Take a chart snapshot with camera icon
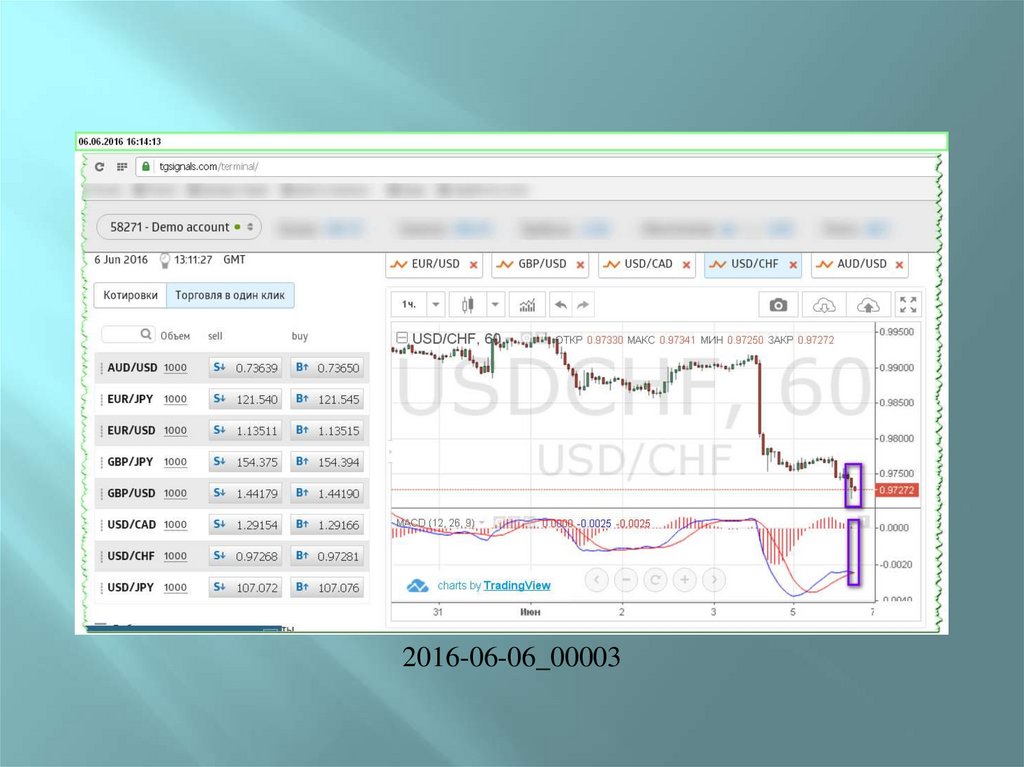This screenshot has width=1024, height=767. 778,305
